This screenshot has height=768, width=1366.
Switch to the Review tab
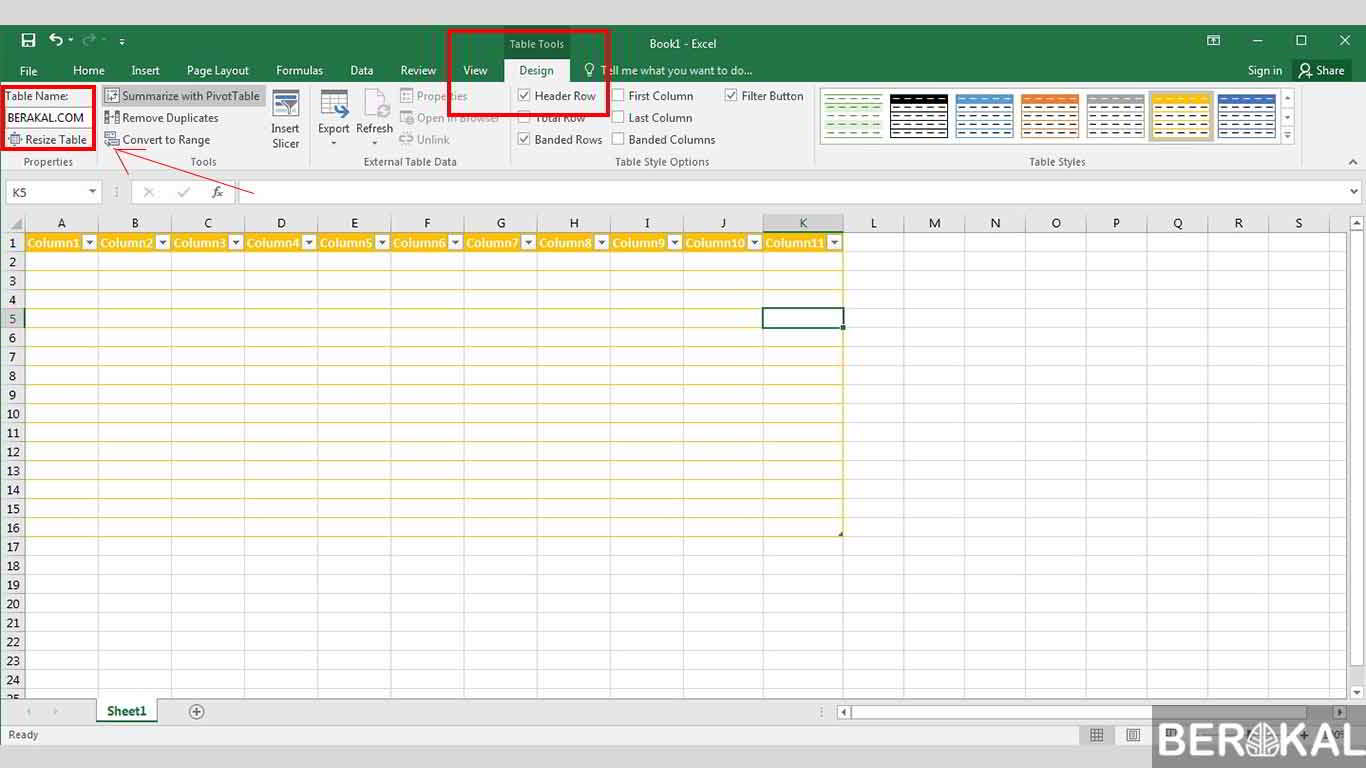coord(418,71)
